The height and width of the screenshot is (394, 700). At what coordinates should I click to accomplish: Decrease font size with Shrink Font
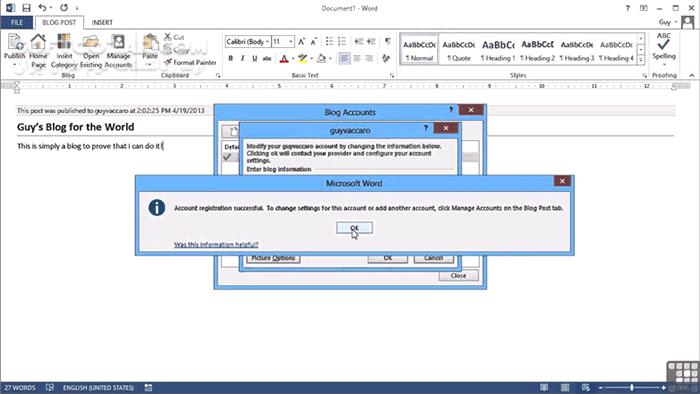tap(313, 41)
